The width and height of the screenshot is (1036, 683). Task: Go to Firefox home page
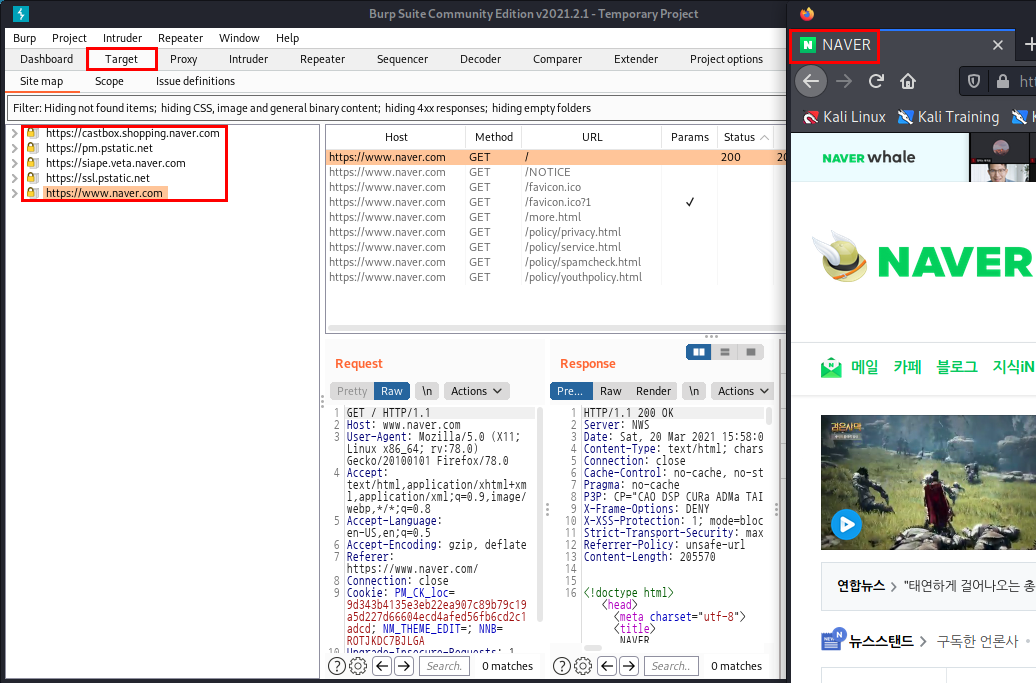coord(908,81)
